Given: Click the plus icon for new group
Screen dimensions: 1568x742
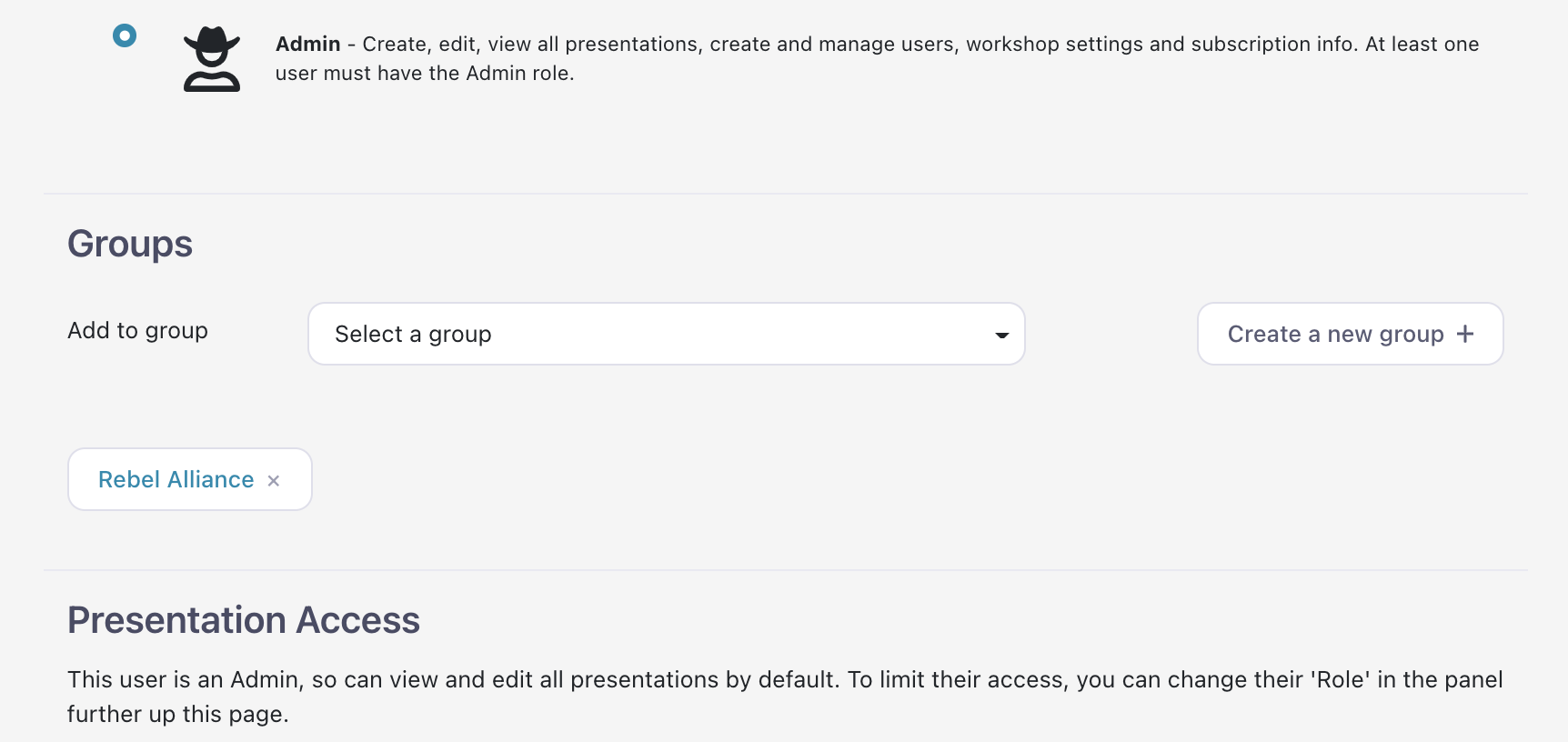Looking at the screenshot, I should [x=1465, y=334].
